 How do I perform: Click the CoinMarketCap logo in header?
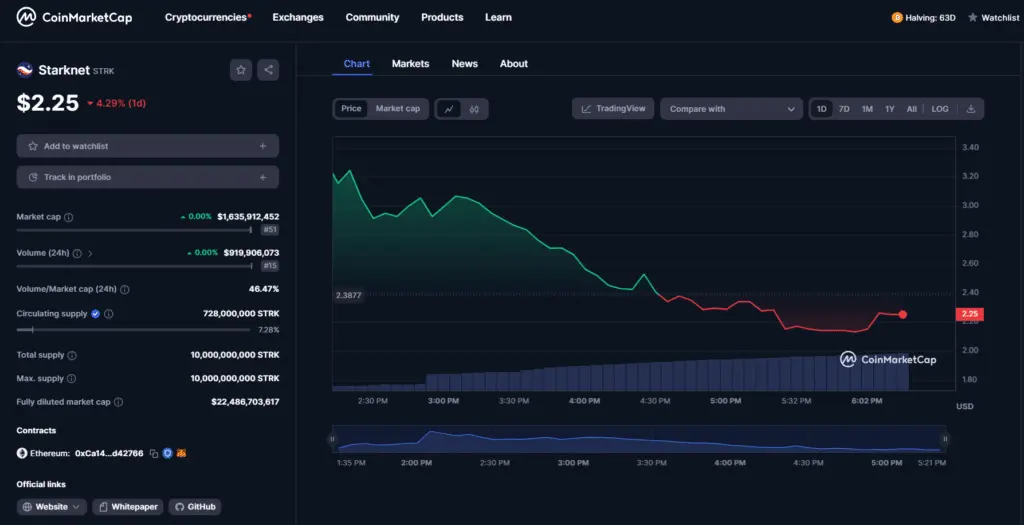tap(74, 17)
